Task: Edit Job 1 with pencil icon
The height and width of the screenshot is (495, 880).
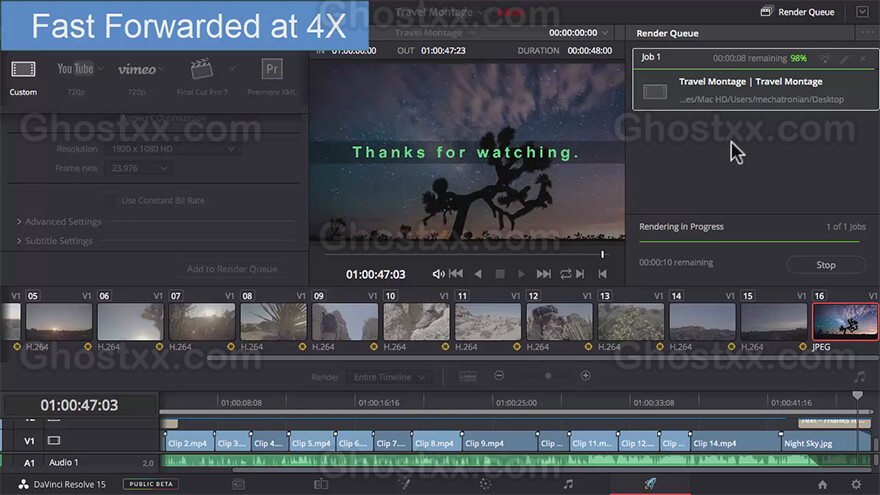Action: pos(845,58)
